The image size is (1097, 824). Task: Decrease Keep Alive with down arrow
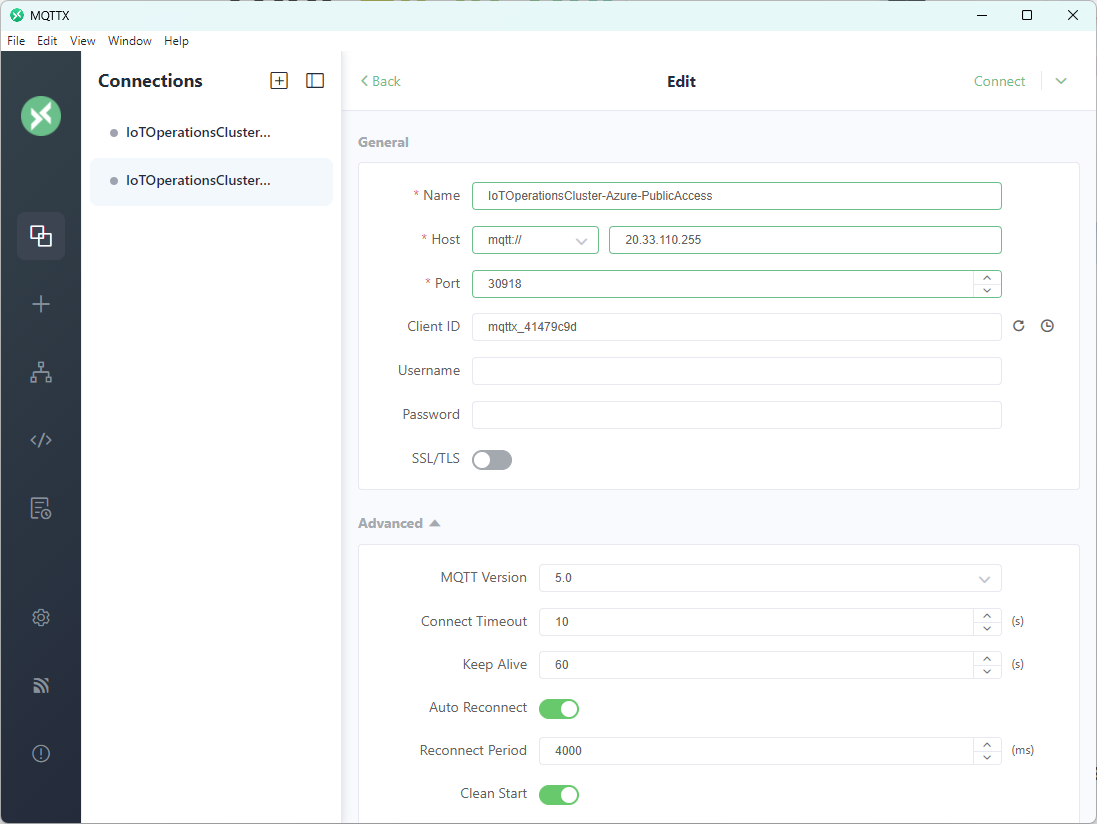coord(987,672)
